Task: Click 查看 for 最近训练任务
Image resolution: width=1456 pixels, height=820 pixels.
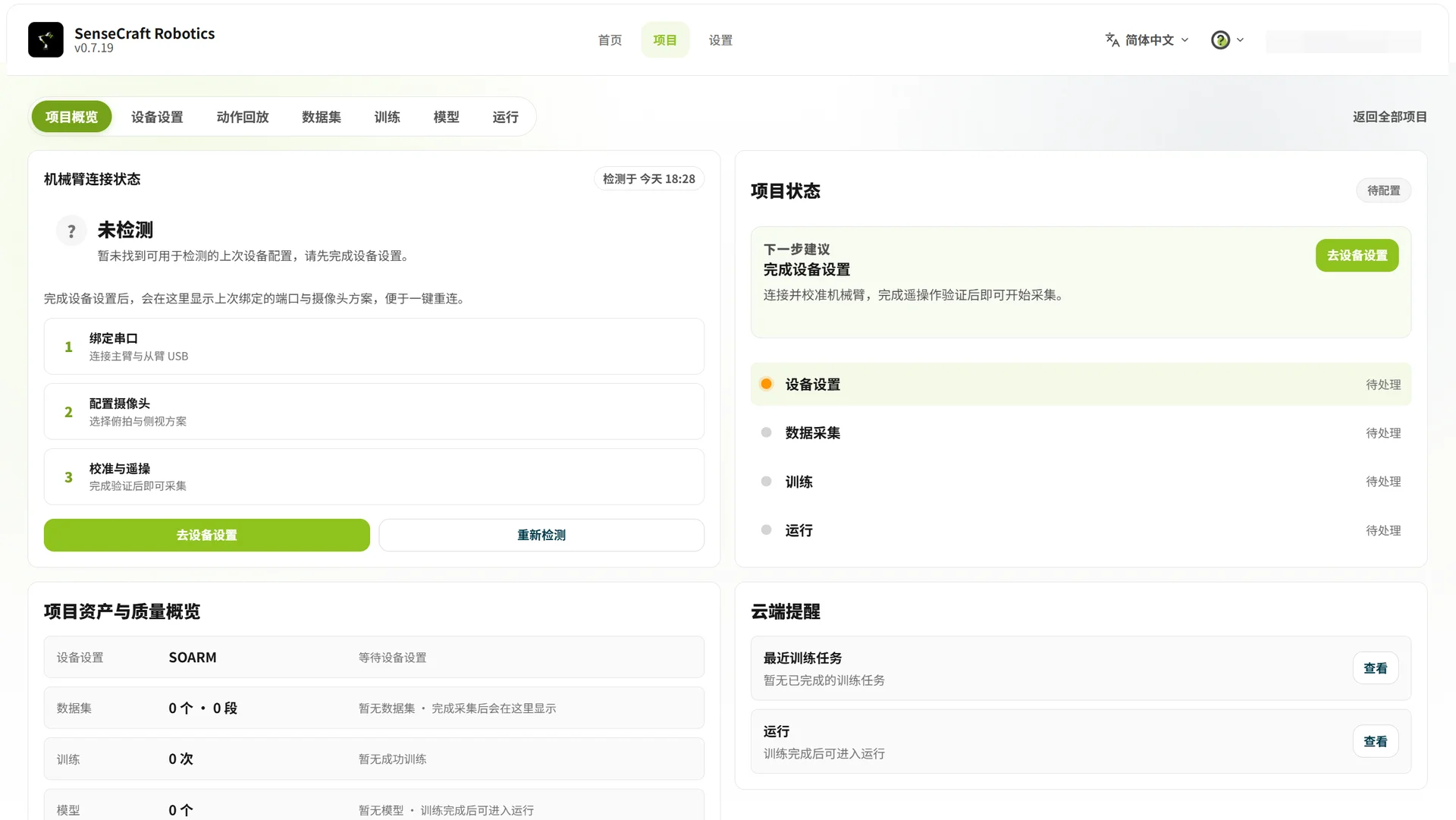Action: coord(1375,668)
